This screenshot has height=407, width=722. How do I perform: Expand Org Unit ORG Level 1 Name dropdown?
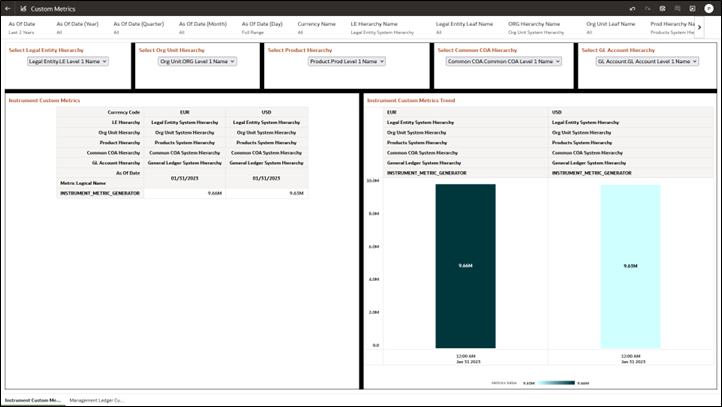click(x=198, y=61)
